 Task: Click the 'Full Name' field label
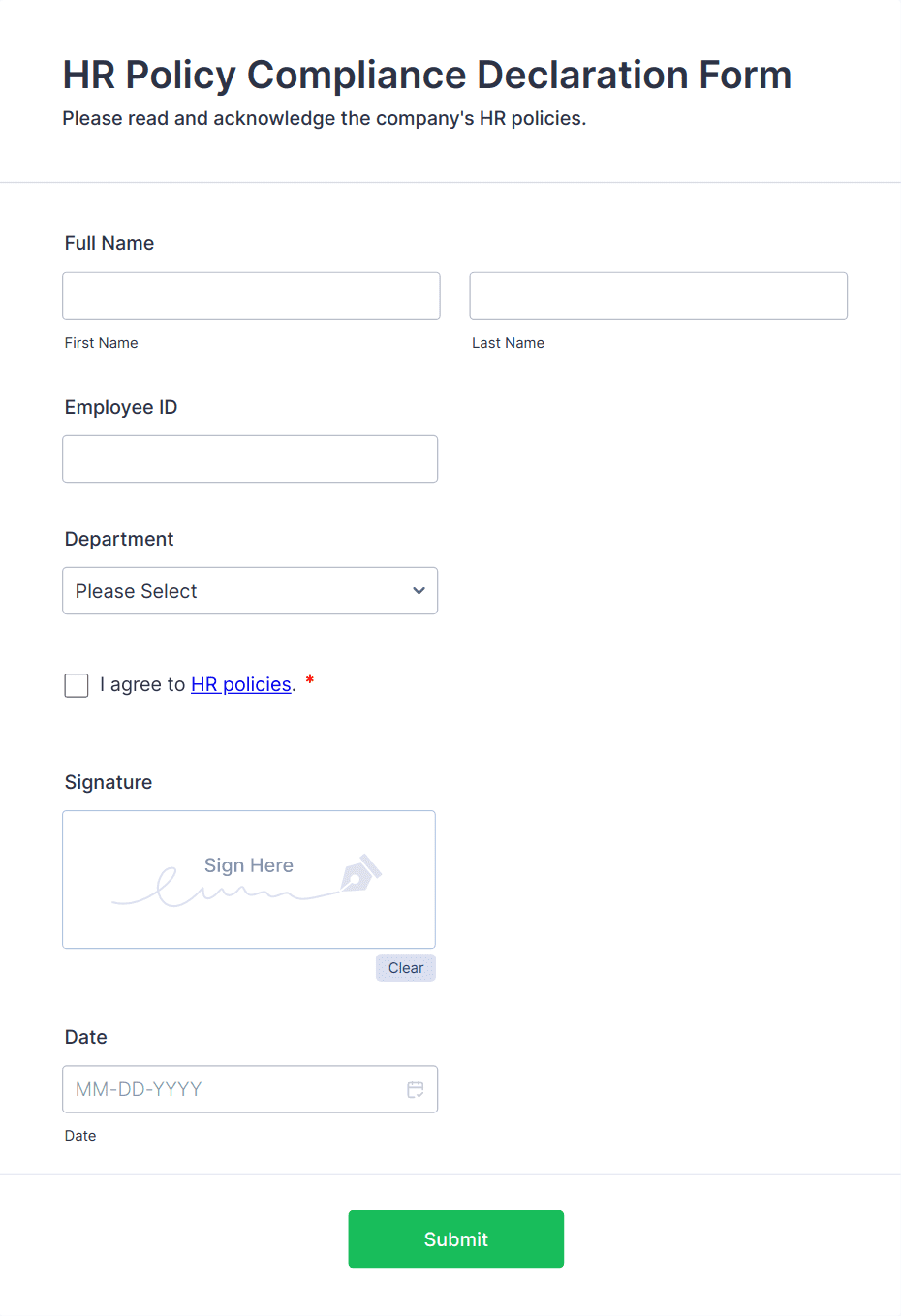point(109,243)
